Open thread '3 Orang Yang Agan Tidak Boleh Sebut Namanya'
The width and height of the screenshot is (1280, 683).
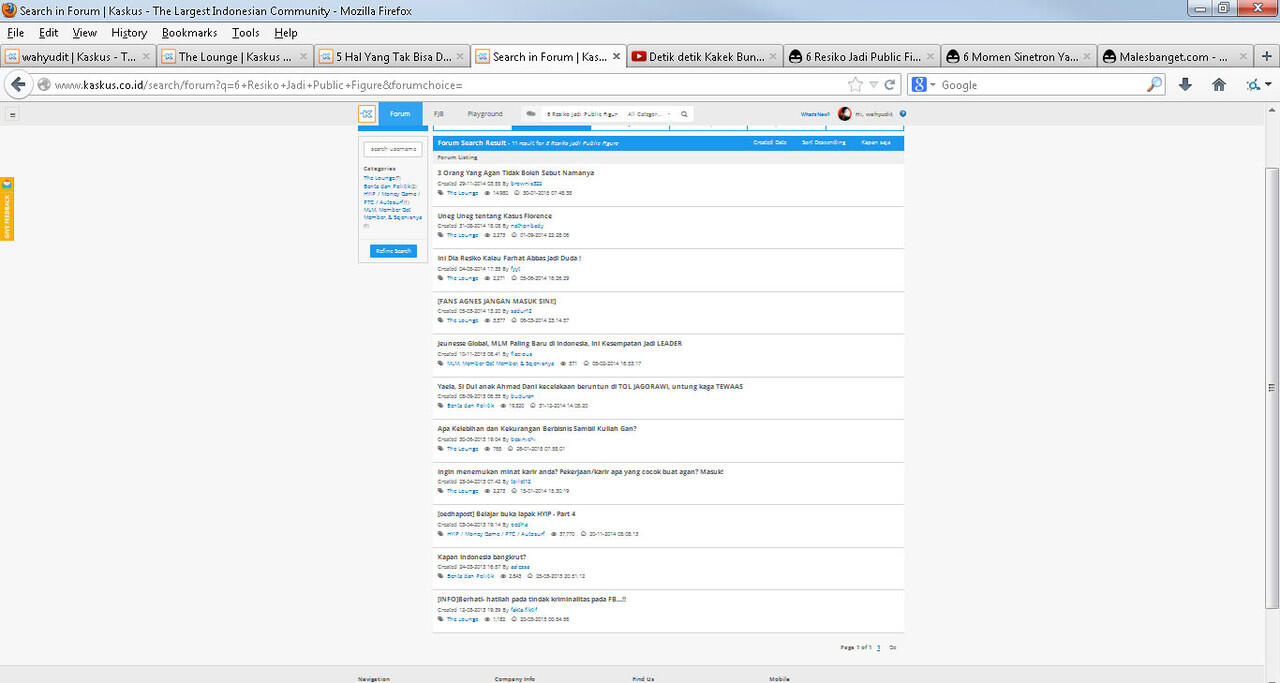516,173
